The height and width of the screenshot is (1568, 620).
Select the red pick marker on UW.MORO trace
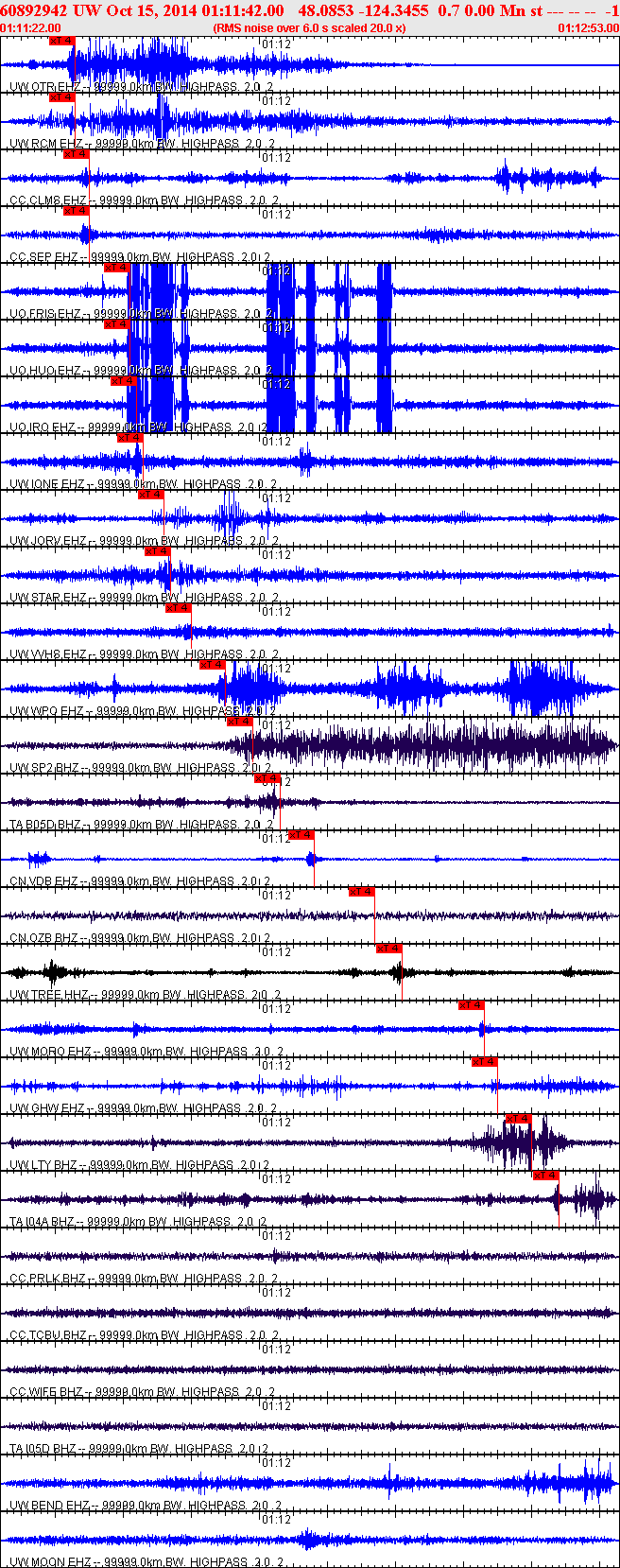click(472, 1005)
